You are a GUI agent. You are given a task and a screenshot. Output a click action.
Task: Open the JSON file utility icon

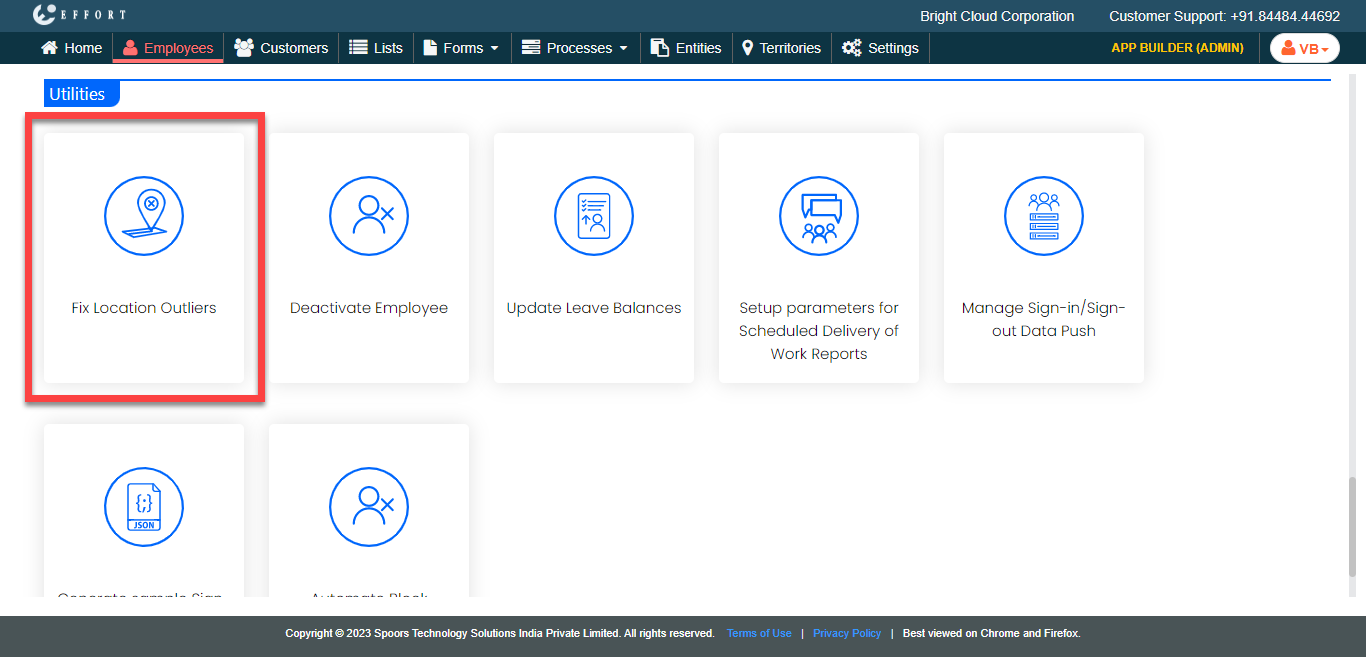144,506
